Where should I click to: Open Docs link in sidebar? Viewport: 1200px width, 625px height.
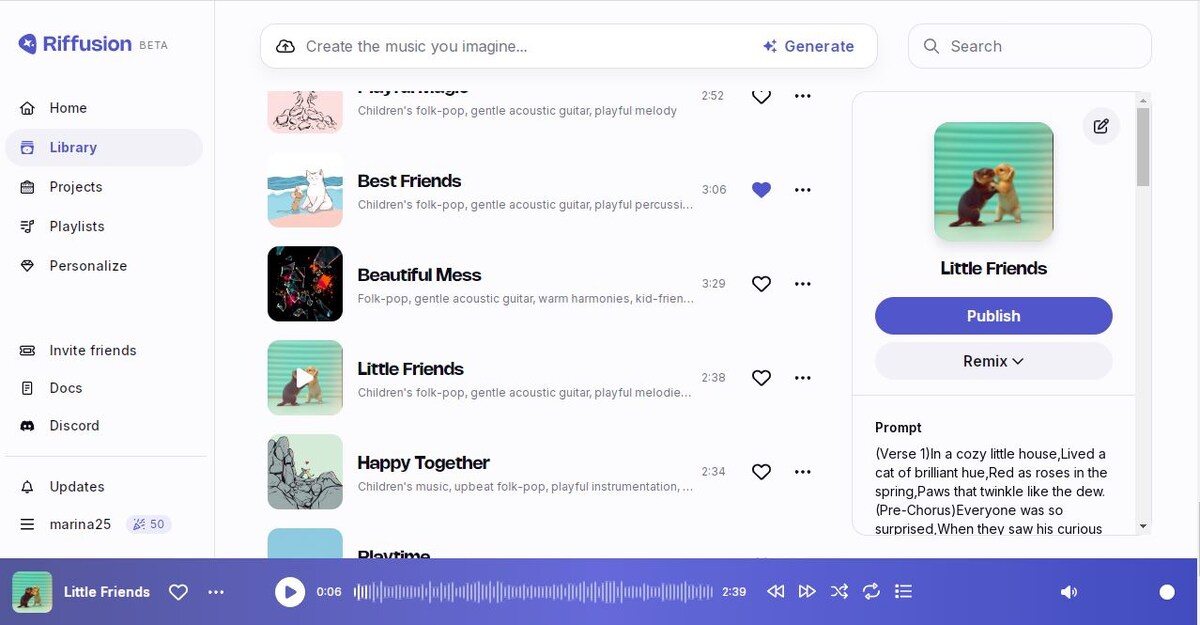coord(66,388)
